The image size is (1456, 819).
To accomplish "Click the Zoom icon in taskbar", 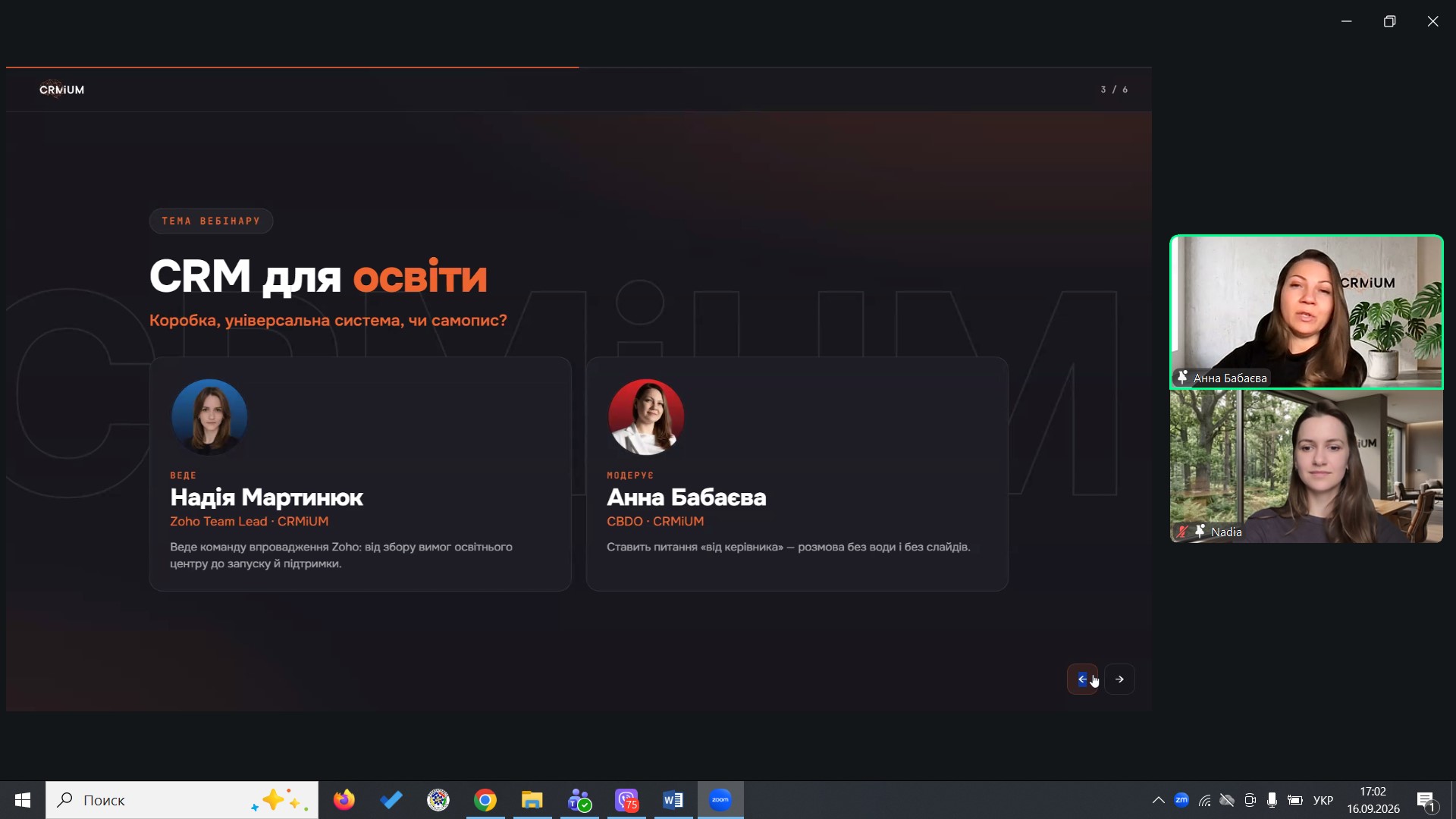I will click(x=720, y=800).
